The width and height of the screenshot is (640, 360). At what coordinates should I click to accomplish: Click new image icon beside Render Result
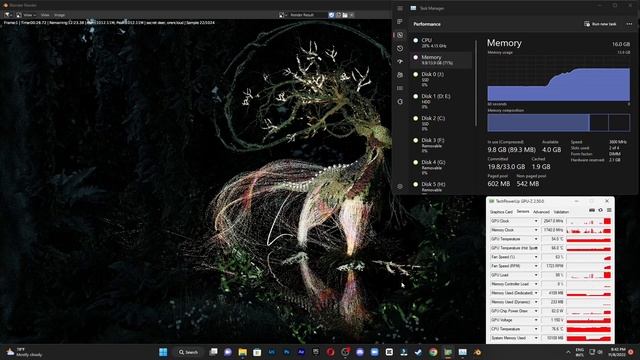[338, 15]
